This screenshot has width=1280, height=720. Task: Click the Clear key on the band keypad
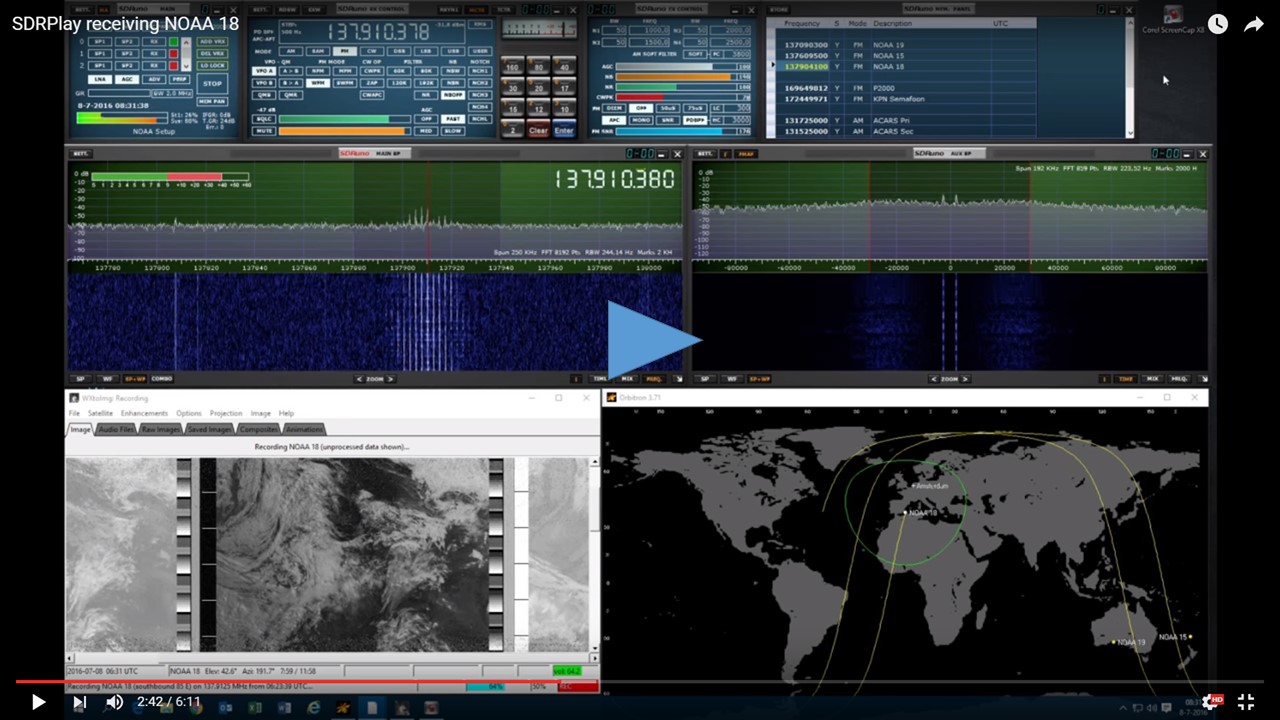point(538,130)
